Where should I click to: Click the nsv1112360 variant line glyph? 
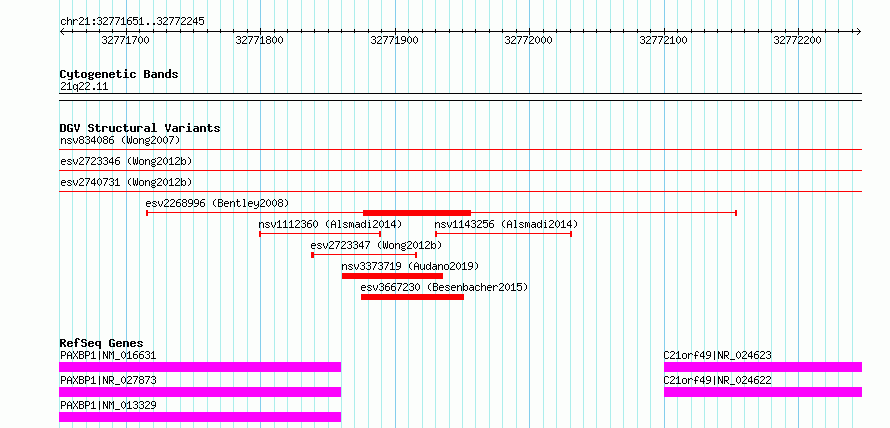click(320, 234)
